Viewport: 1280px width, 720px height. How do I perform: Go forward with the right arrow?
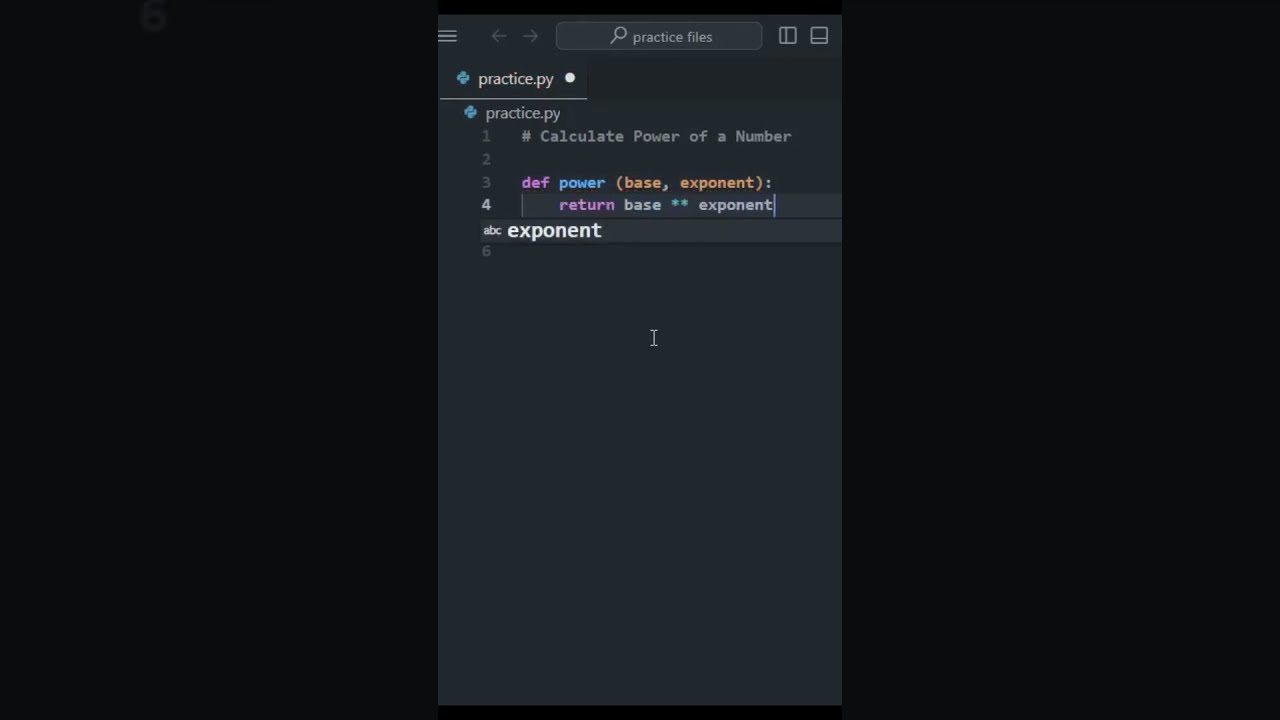coord(531,36)
